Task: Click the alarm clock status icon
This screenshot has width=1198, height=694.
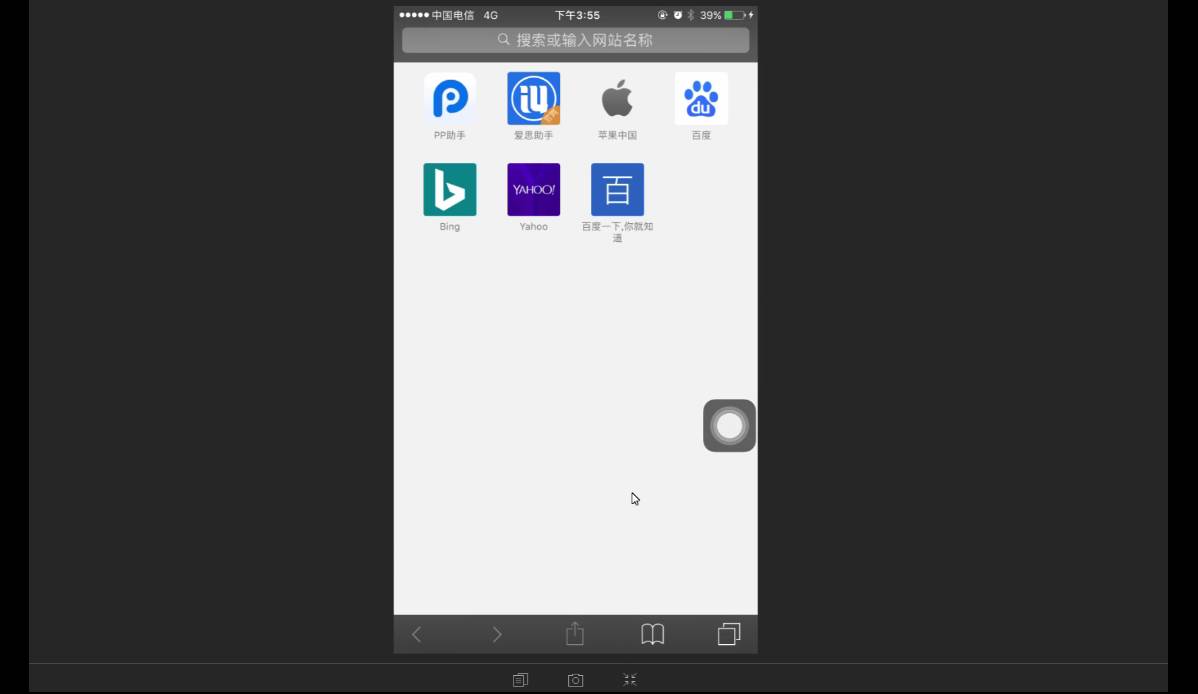Action: click(x=678, y=15)
